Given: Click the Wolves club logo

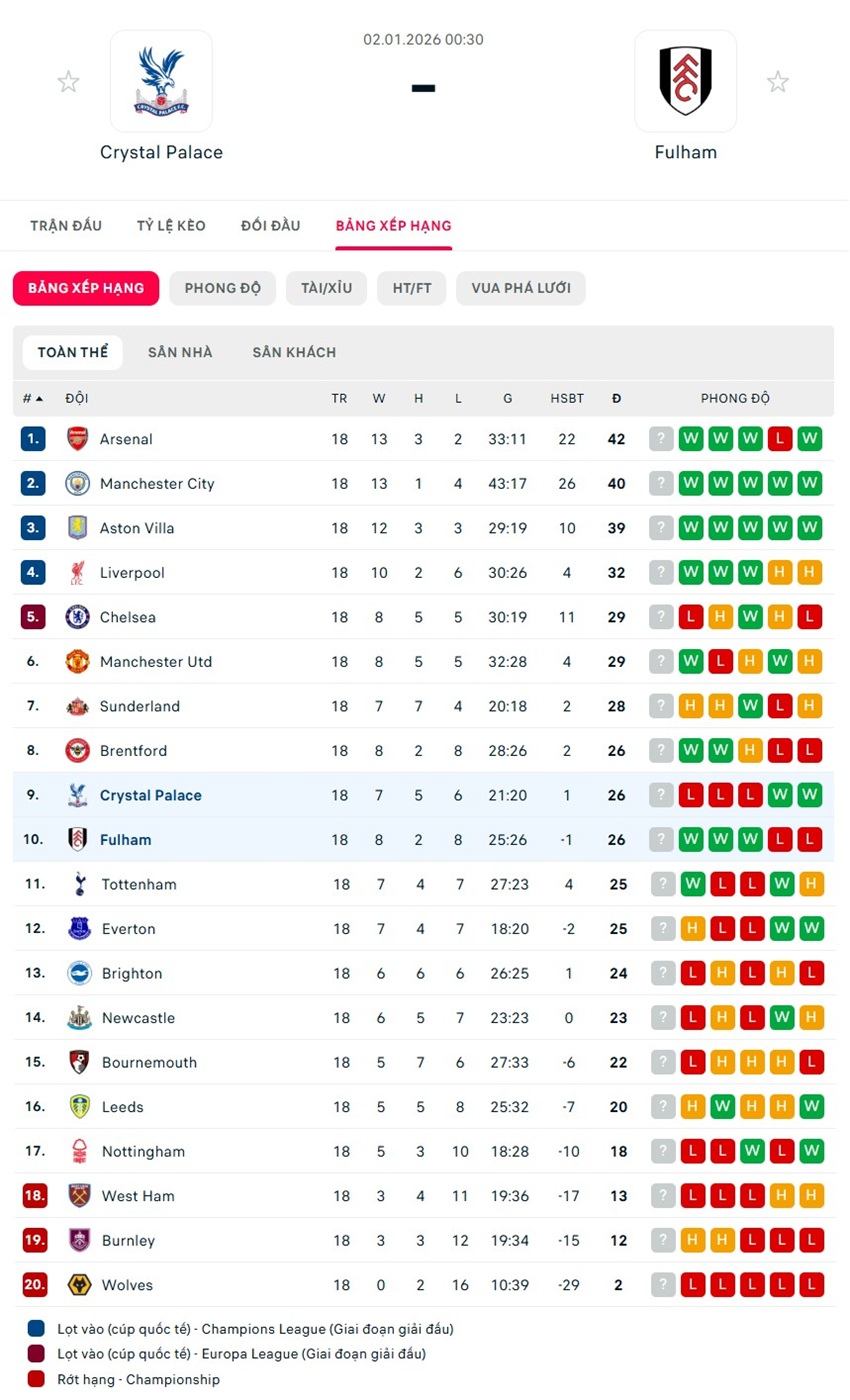Looking at the screenshot, I should click(x=80, y=1285).
